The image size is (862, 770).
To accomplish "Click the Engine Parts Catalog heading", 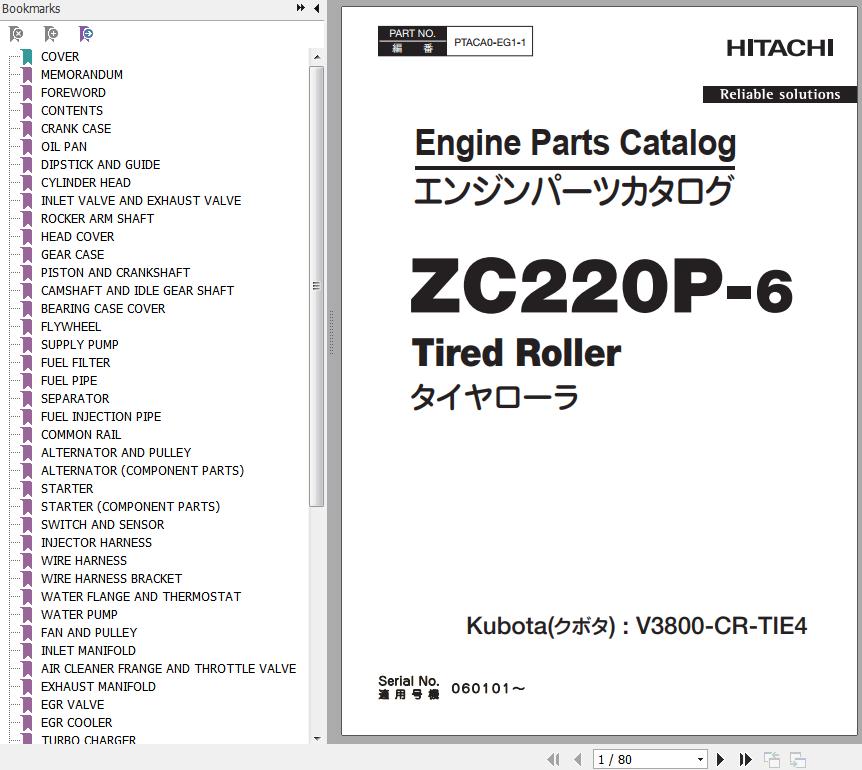I will click(575, 143).
